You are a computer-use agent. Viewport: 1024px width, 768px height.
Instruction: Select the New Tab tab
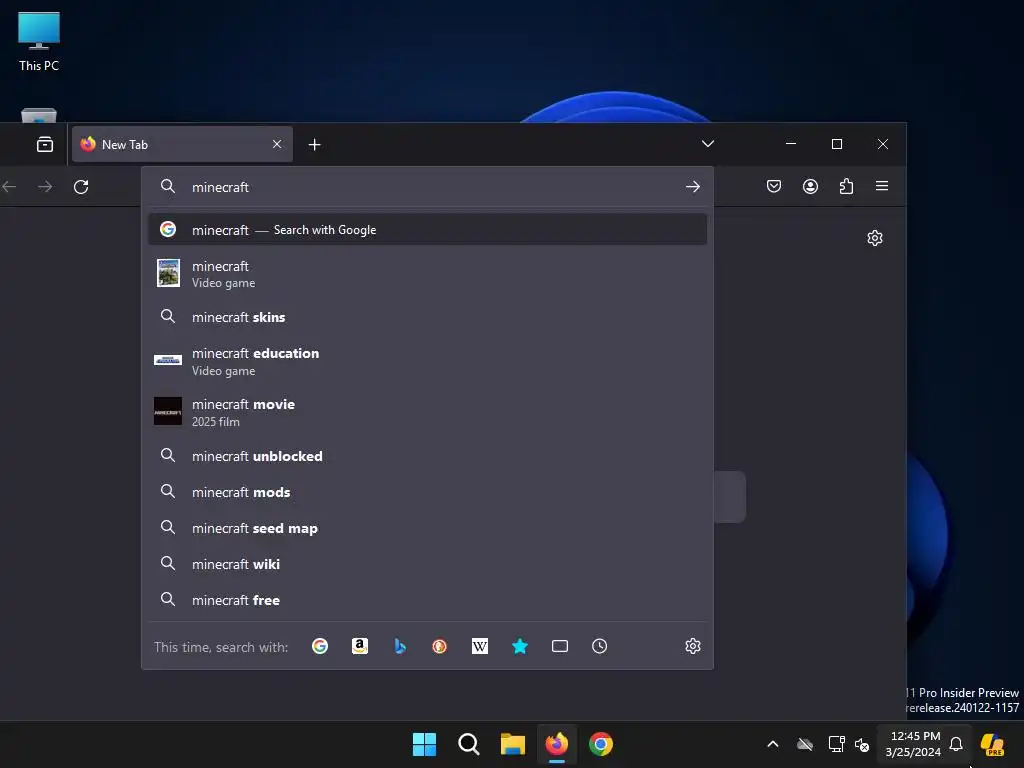point(182,144)
